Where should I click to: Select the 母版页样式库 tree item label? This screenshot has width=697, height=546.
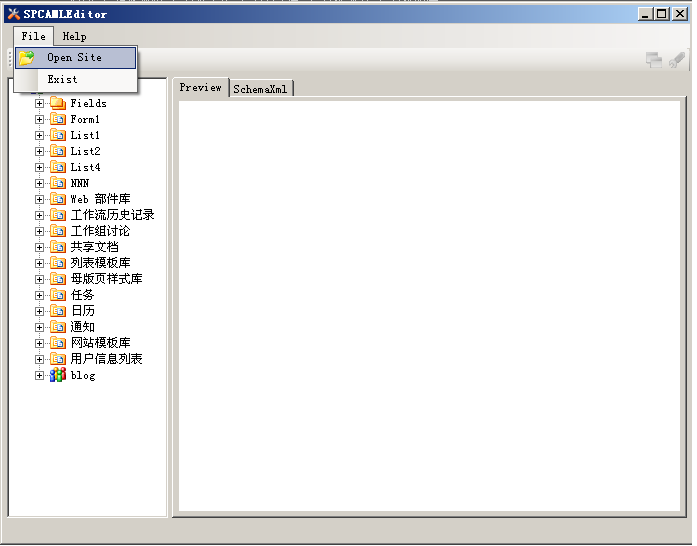(x=107, y=279)
